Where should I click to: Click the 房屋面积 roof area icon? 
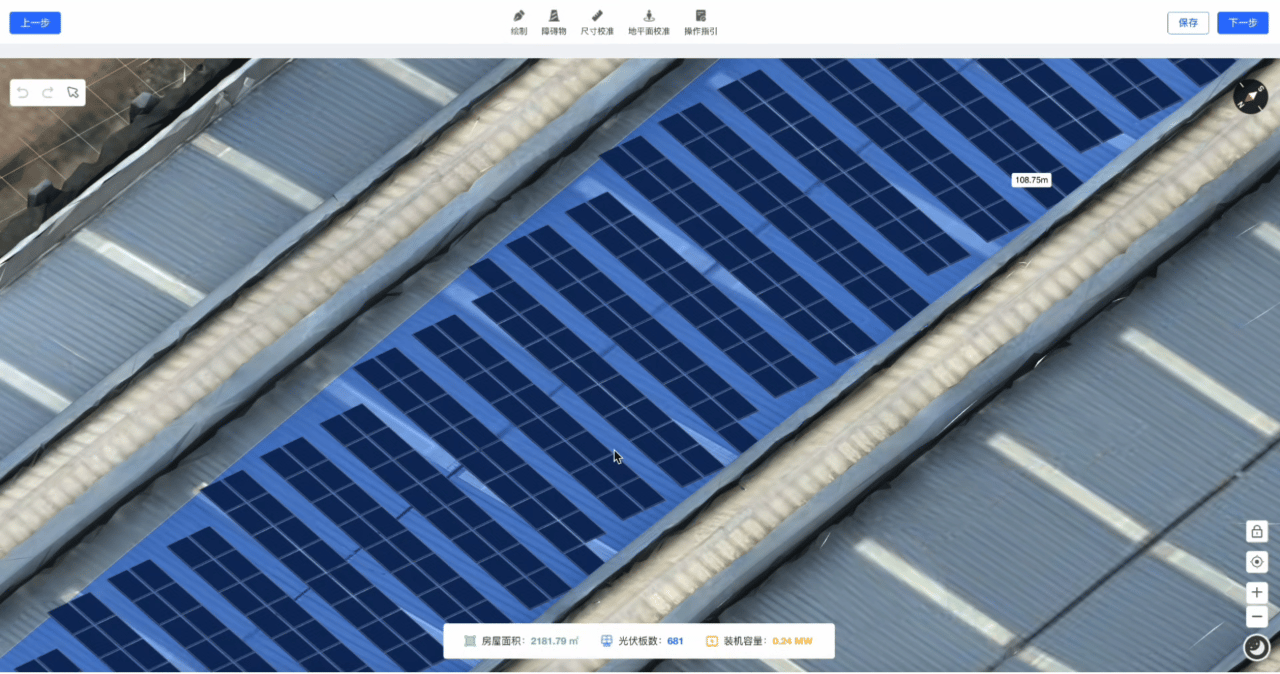[x=470, y=641]
